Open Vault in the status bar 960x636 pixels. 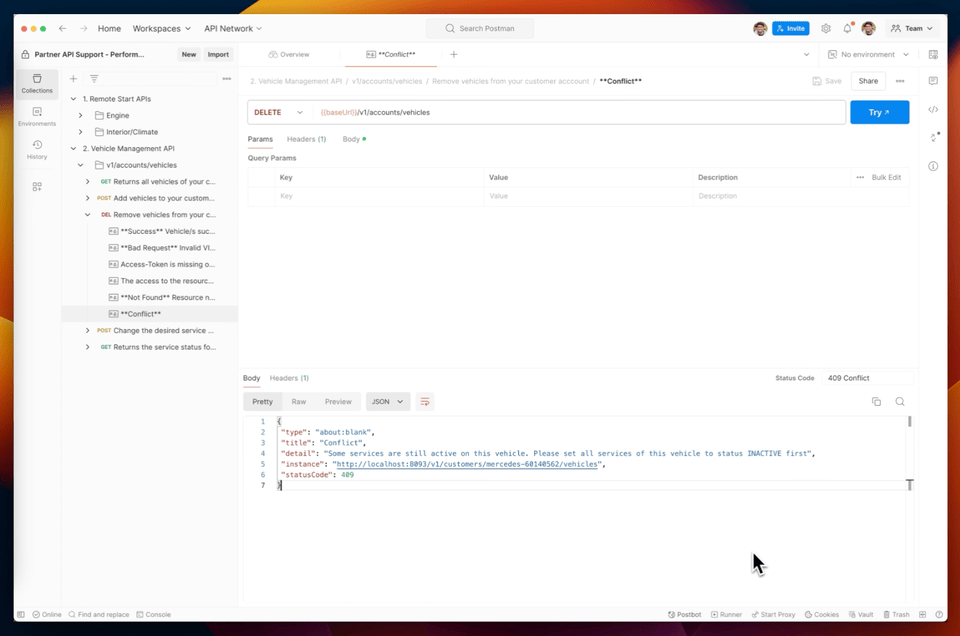click(861, 615)
